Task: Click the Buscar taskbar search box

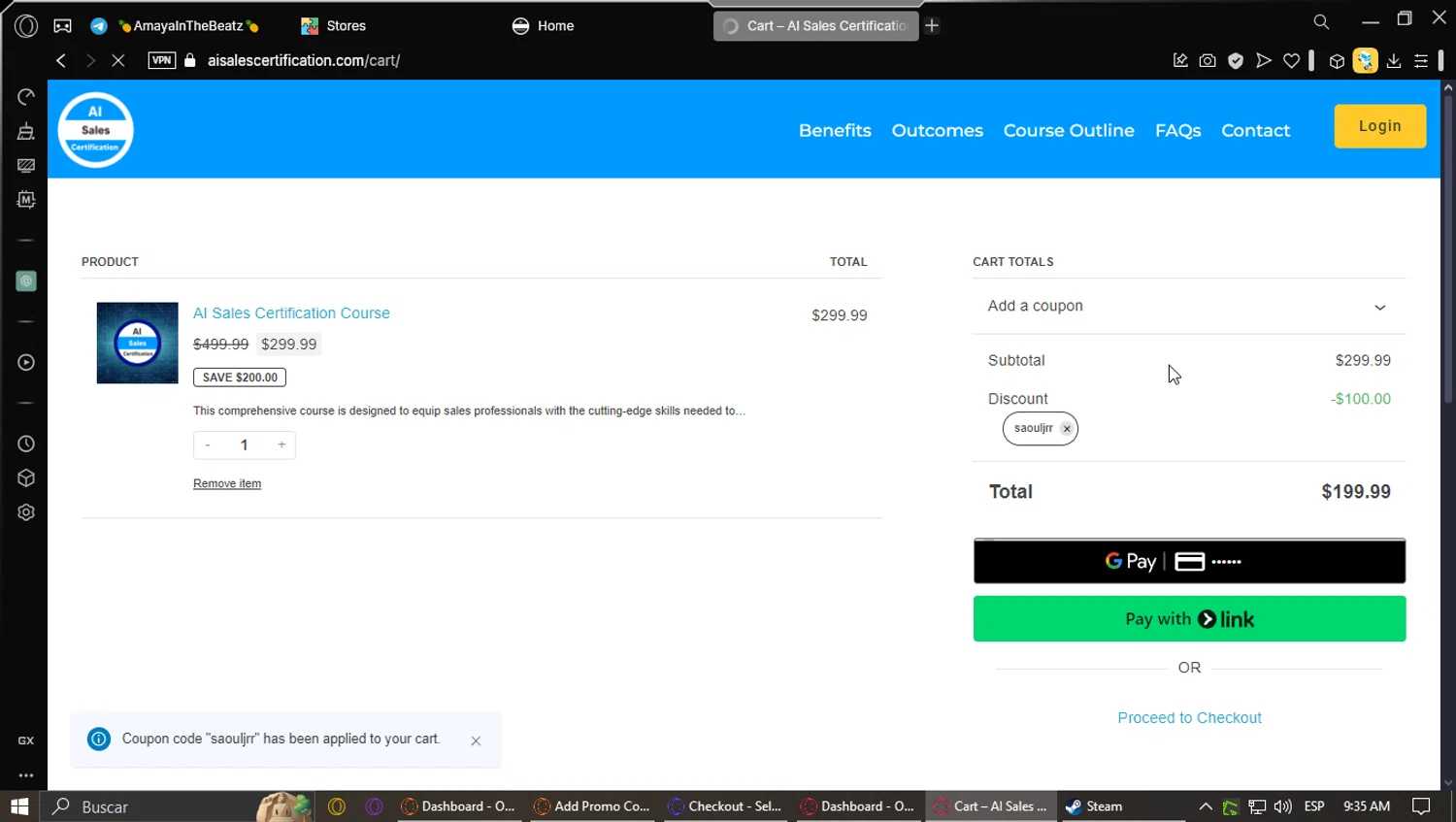Action: pyautogui.click(x=178, y=806)
